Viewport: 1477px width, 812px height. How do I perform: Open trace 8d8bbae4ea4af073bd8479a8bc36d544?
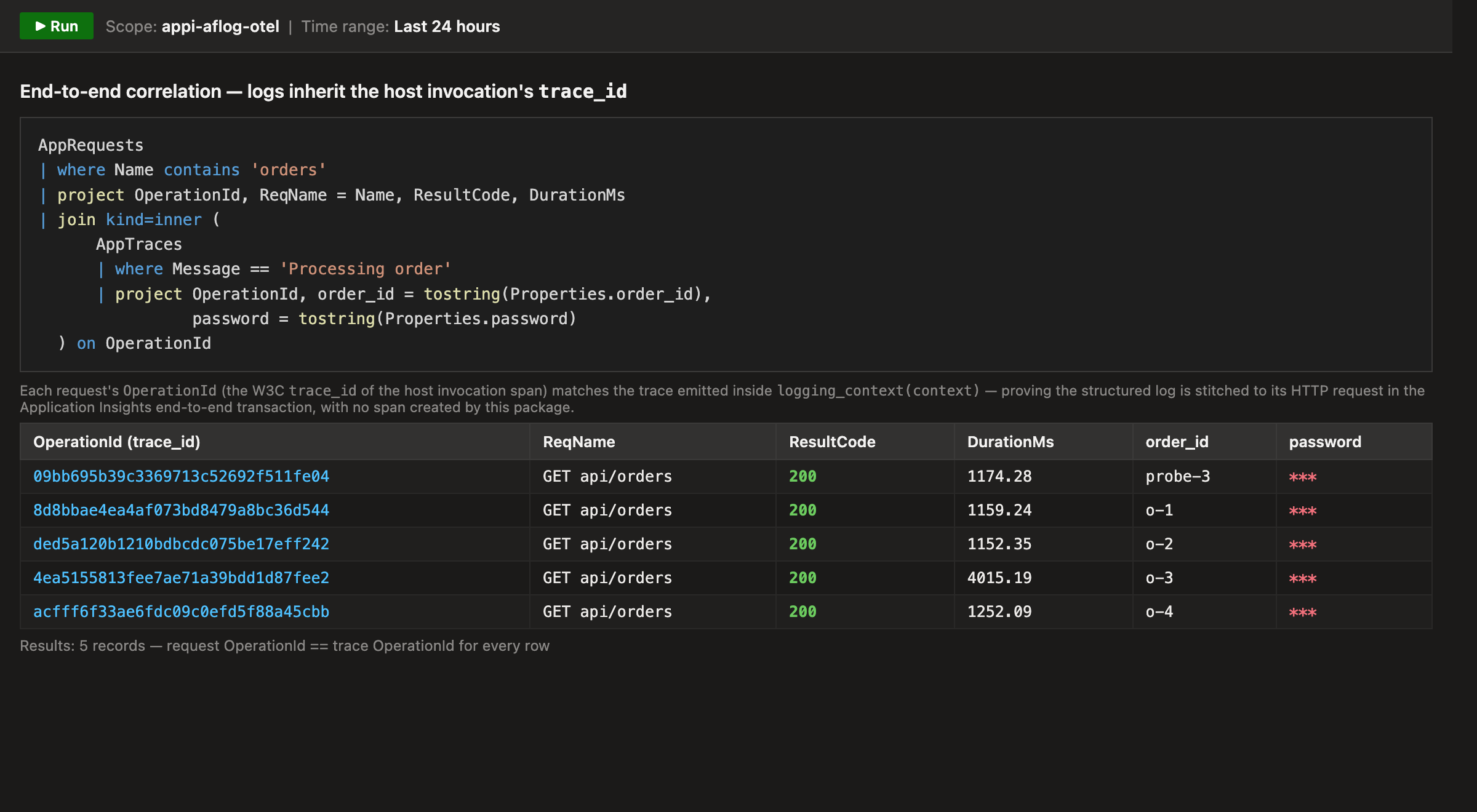pos(181,510)
